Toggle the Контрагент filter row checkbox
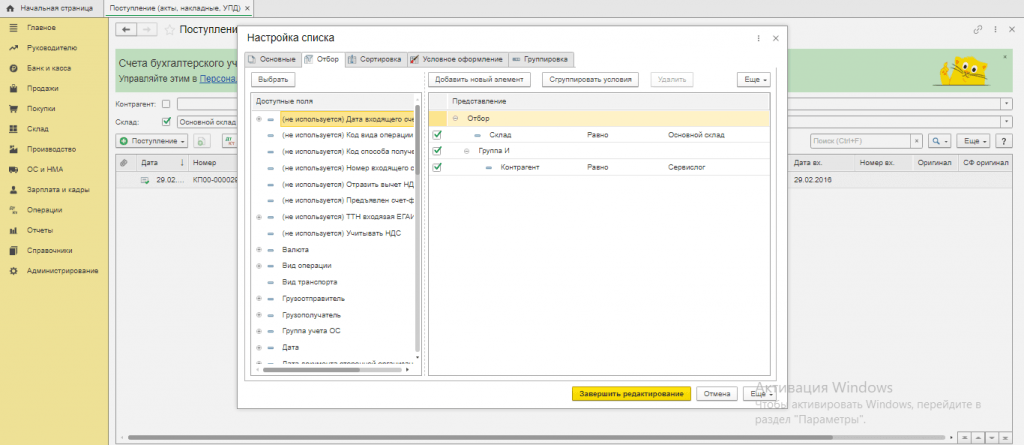 pos(437,167)
